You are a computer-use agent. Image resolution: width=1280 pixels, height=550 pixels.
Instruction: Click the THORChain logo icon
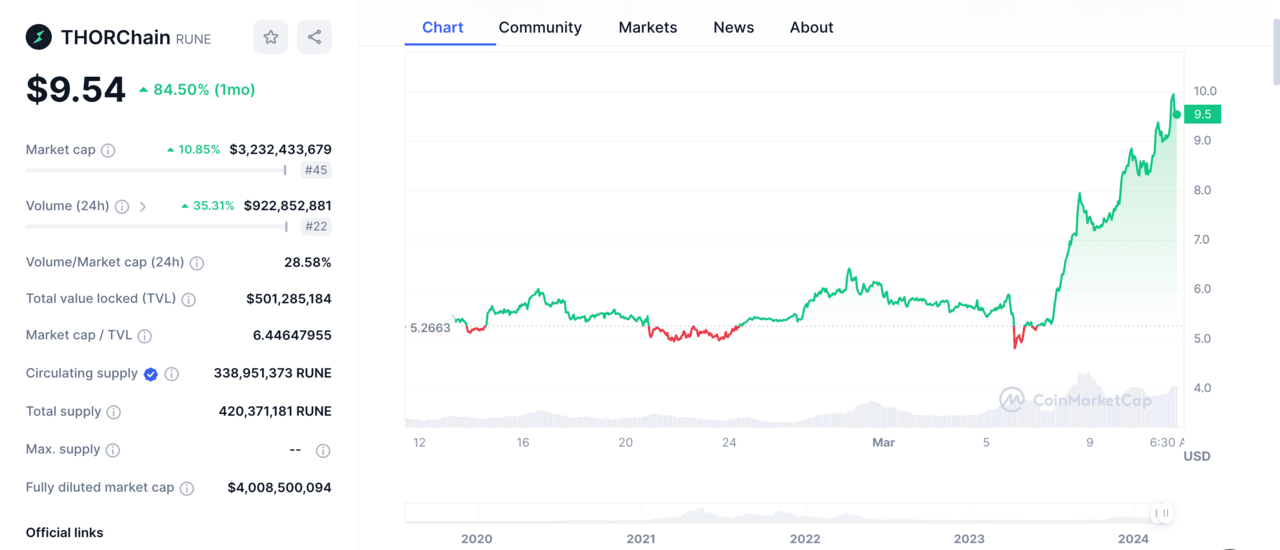[x=39, y=38]
